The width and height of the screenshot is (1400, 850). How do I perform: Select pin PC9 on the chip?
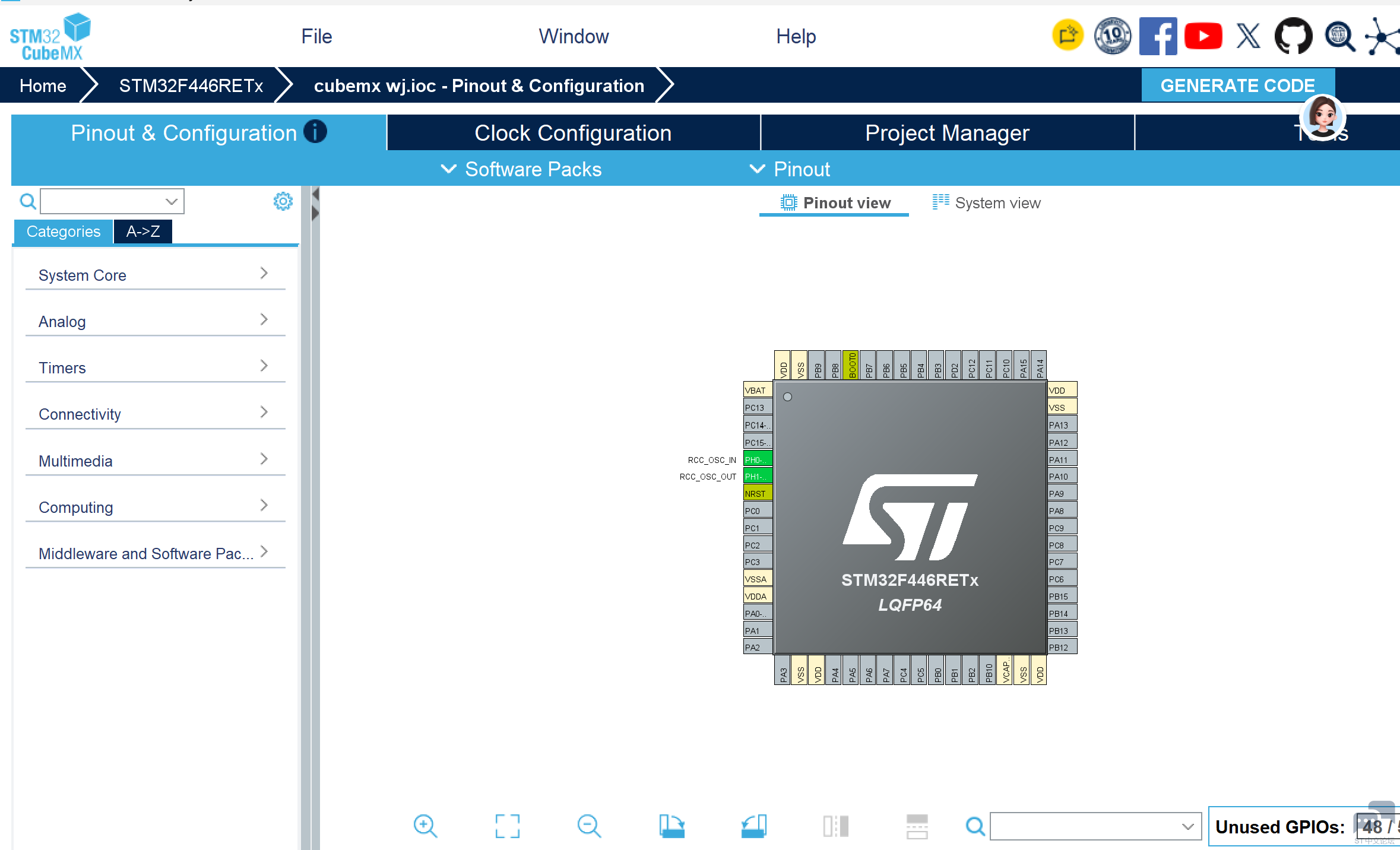[x=1062, y=528]
